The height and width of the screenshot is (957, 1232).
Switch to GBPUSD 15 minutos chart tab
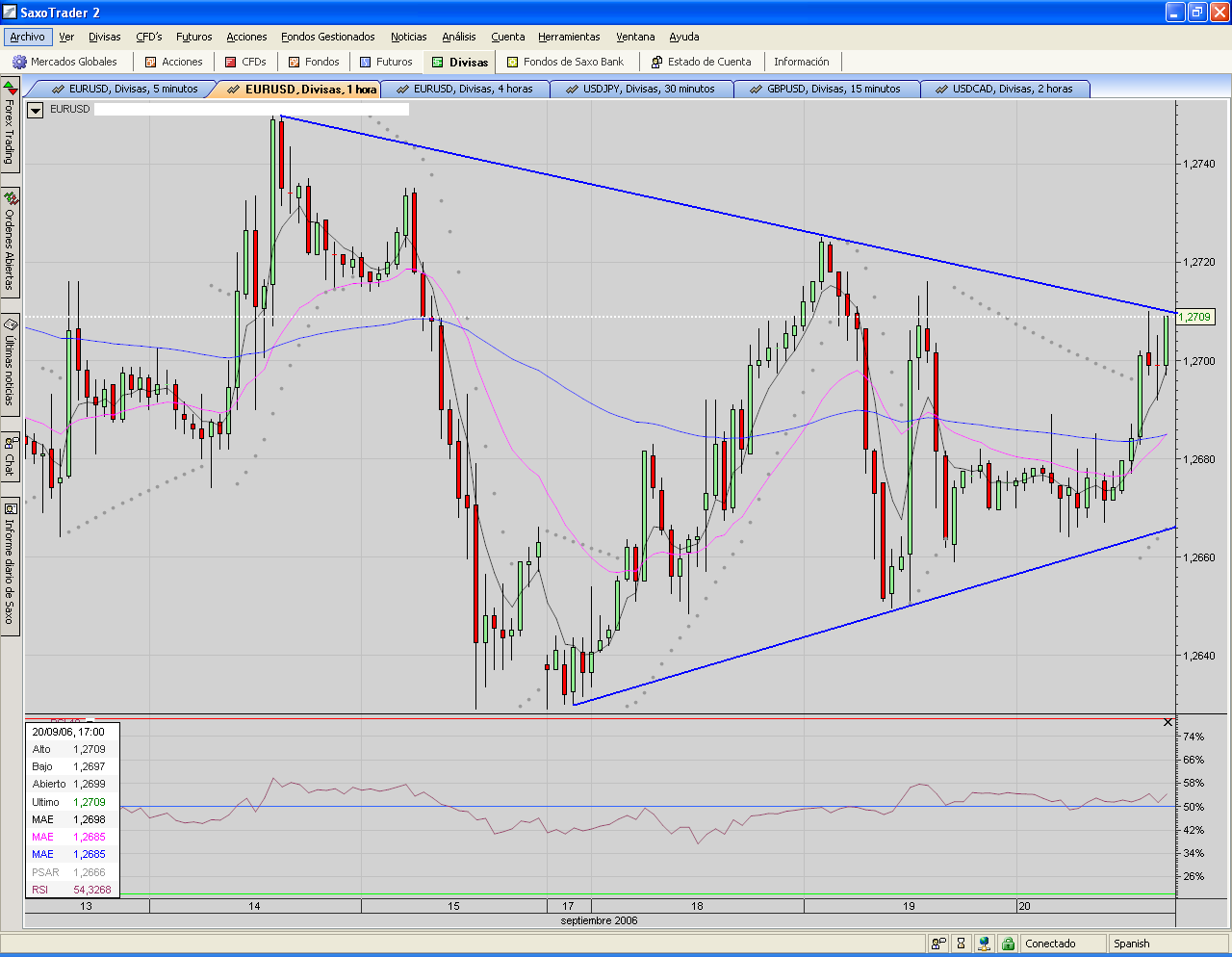[827, 89]
